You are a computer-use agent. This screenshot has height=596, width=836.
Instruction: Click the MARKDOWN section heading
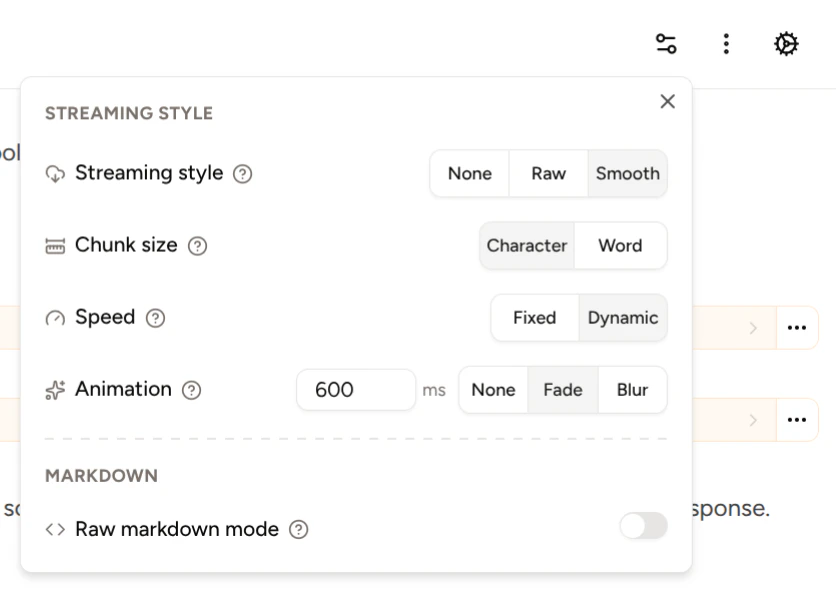101,476
